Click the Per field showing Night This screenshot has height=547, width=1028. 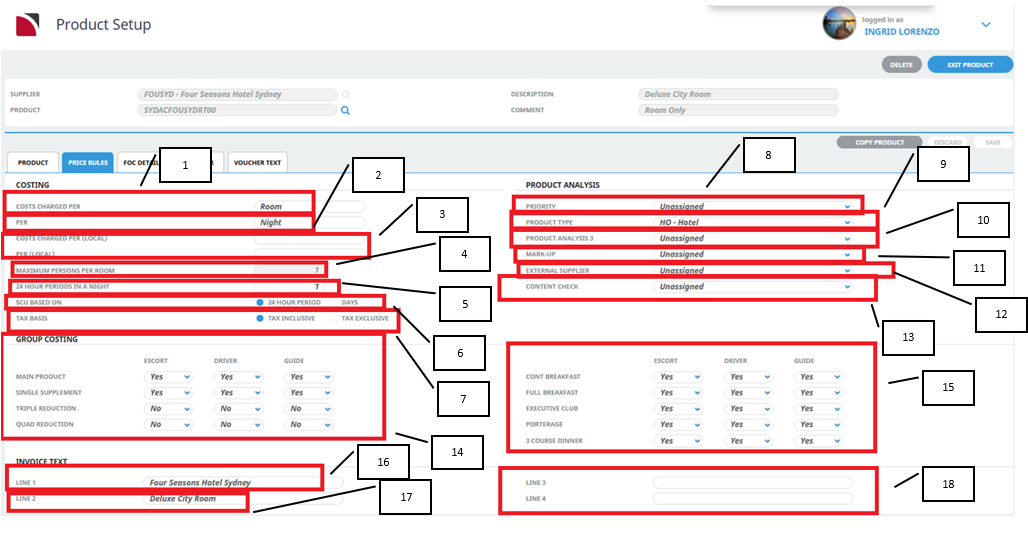click(309, 222)
